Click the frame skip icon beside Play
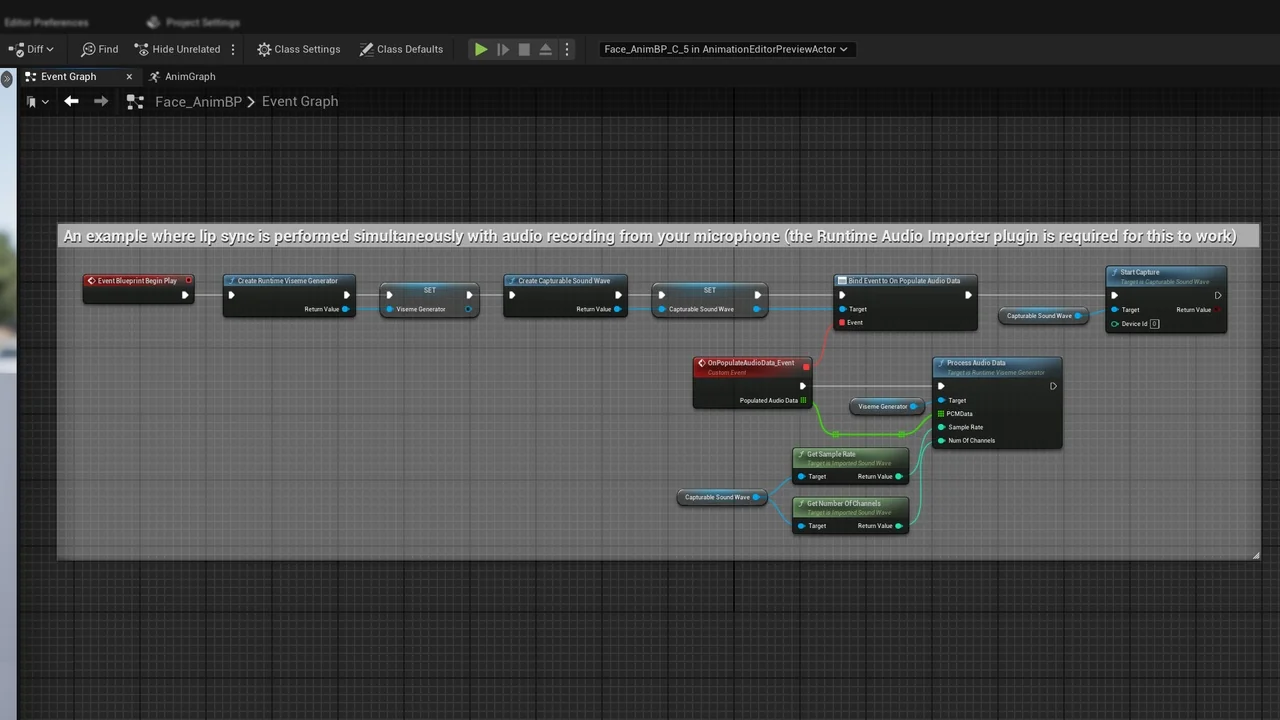Viewport: 1280px width, 720px height. [x=503, y=49]
